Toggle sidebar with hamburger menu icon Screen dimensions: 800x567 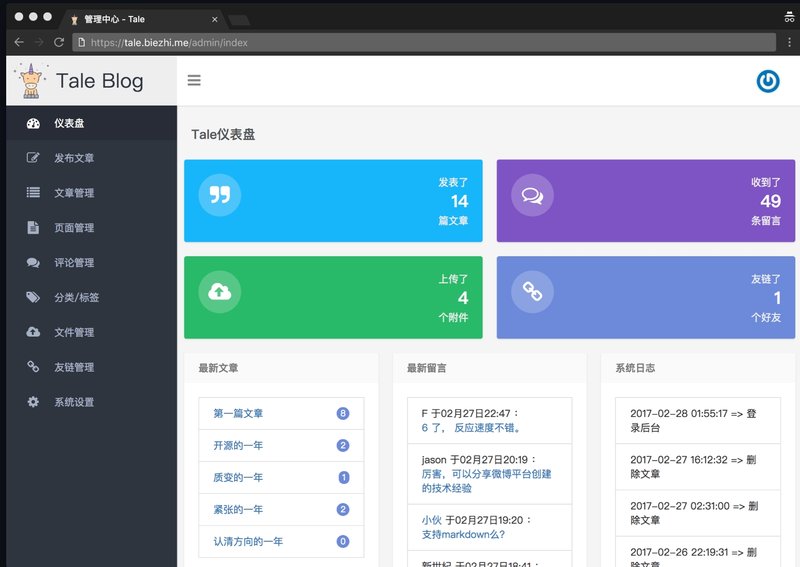(x=194, y=80)
